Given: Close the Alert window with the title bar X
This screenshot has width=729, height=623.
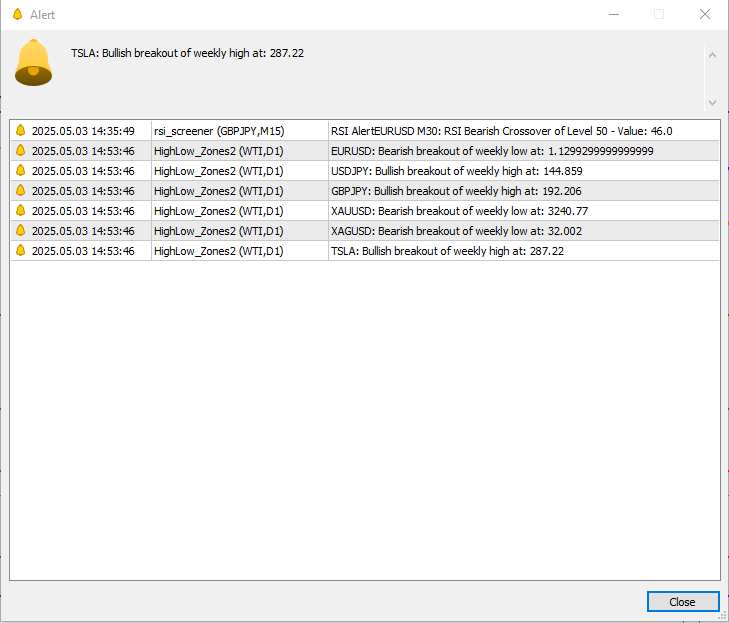Looking at the screenshot, I should coord(705,14).
